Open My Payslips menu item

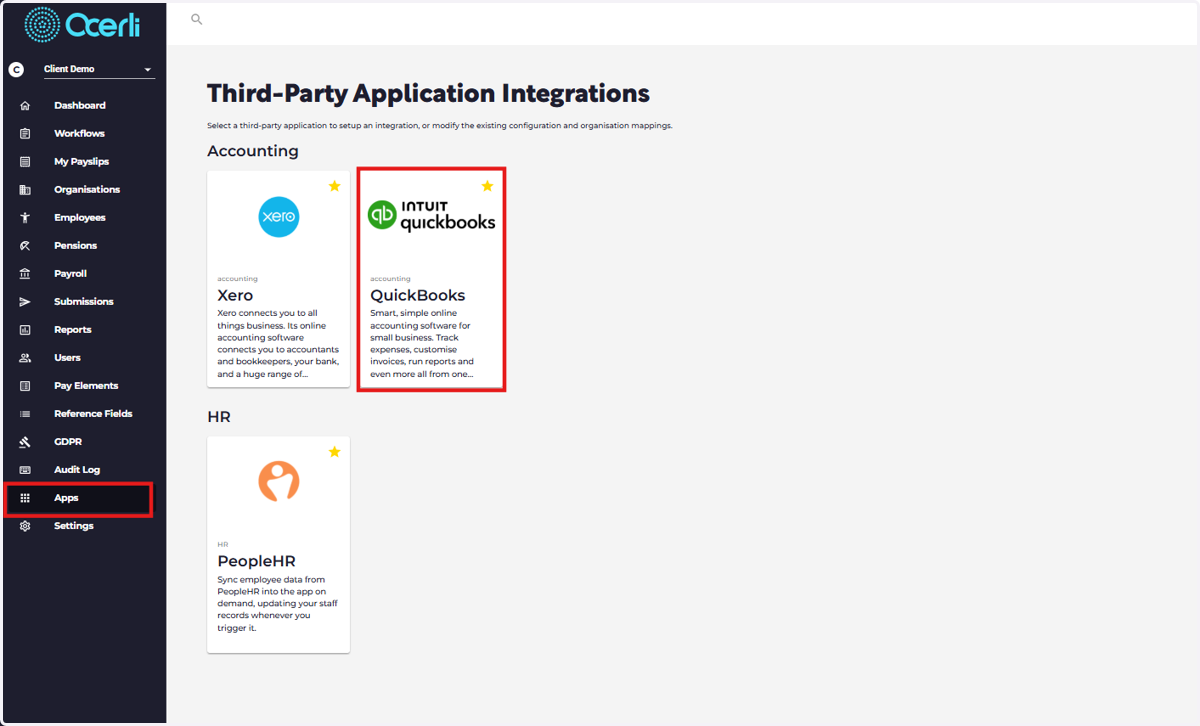83,162
